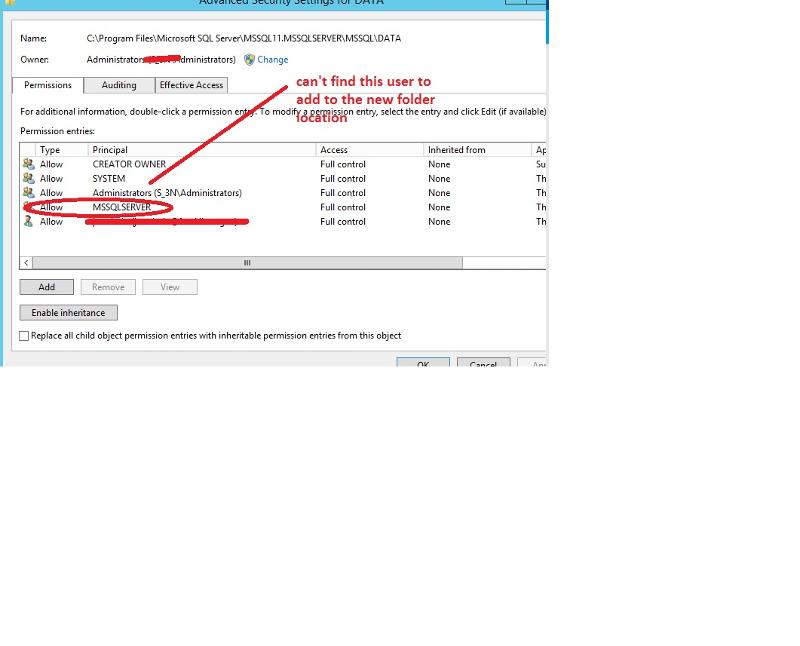Click None in the Administrators row

(x=439, y=193)
